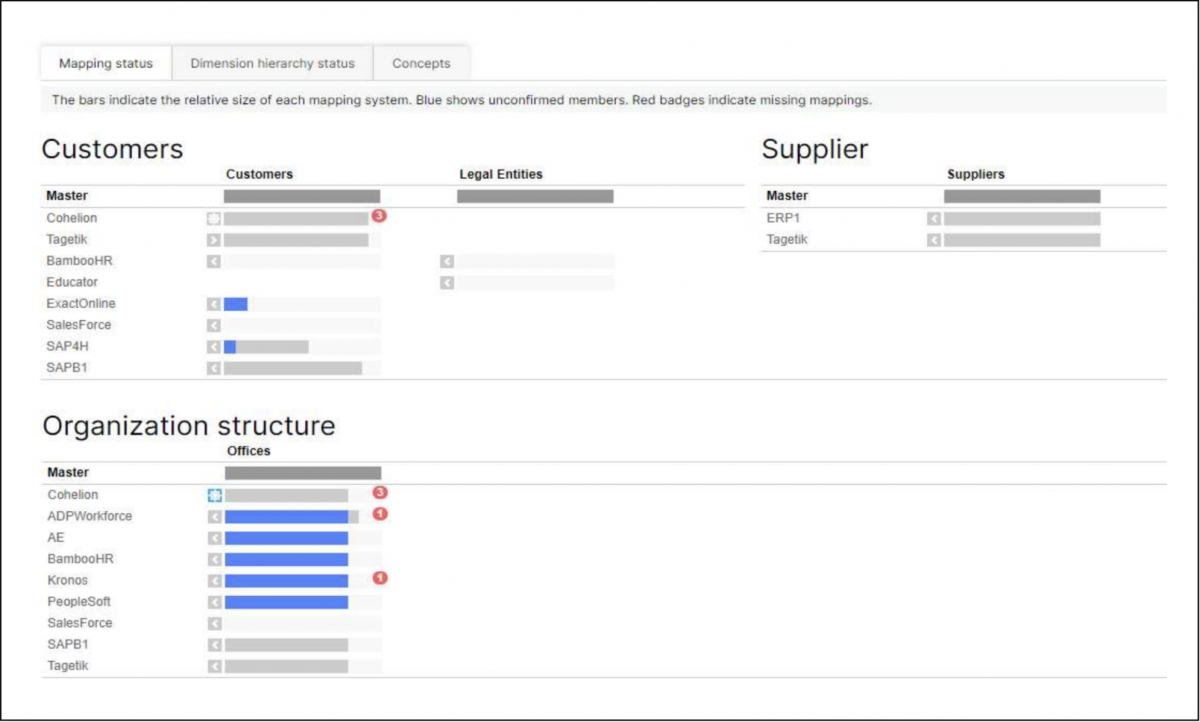Click the arrow icon for SalesForce Customers
Screen dimensions: 1200x722
coord(214,325)
